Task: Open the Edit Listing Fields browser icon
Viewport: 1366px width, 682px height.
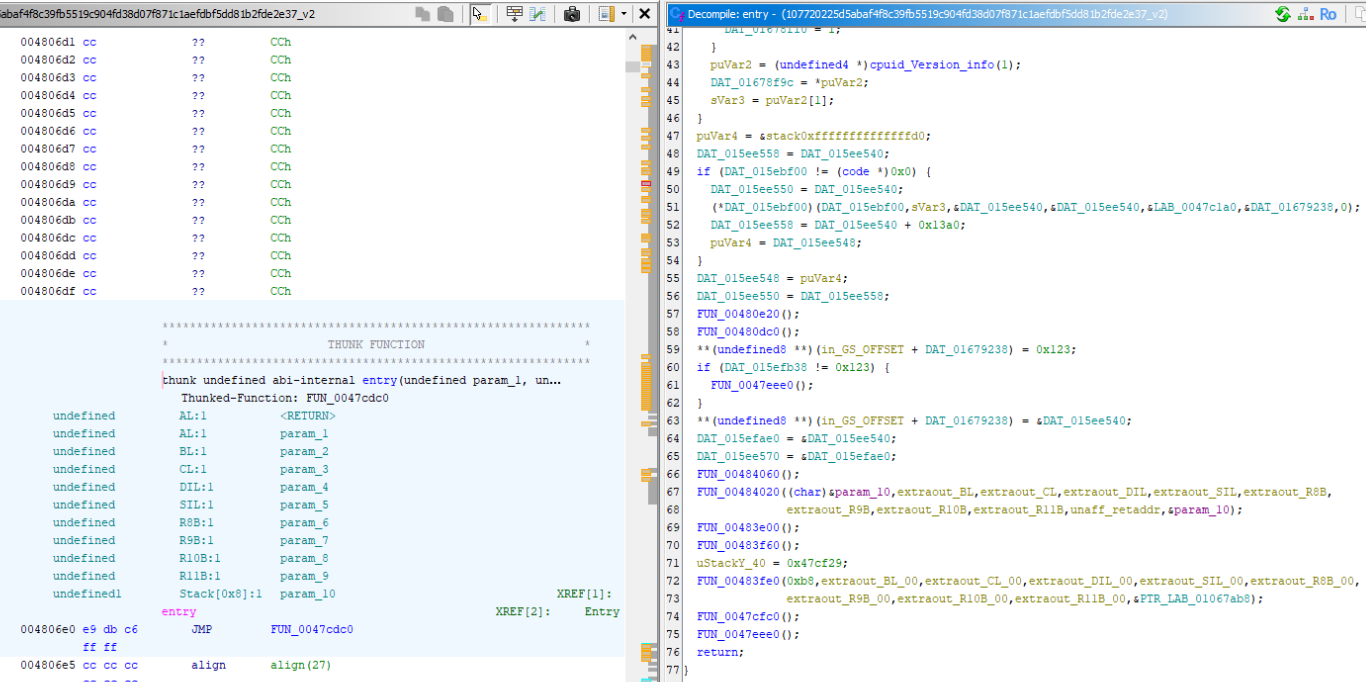Action: click(514, 14)
